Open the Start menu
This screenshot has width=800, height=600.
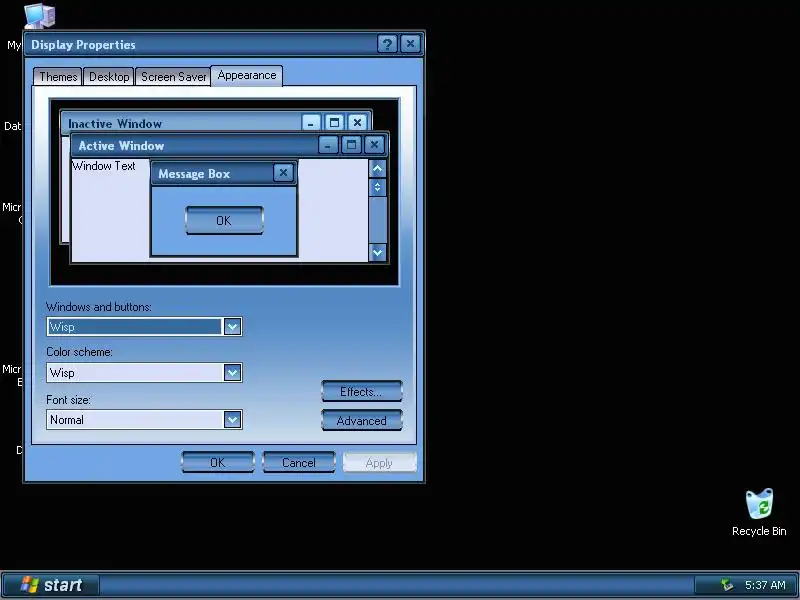click(51, 585)
